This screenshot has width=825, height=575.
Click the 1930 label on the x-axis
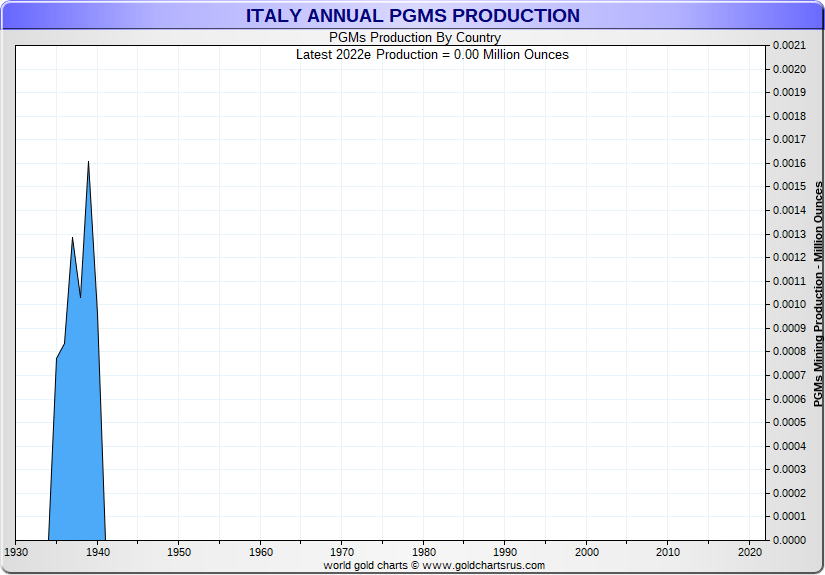[16, 552]
